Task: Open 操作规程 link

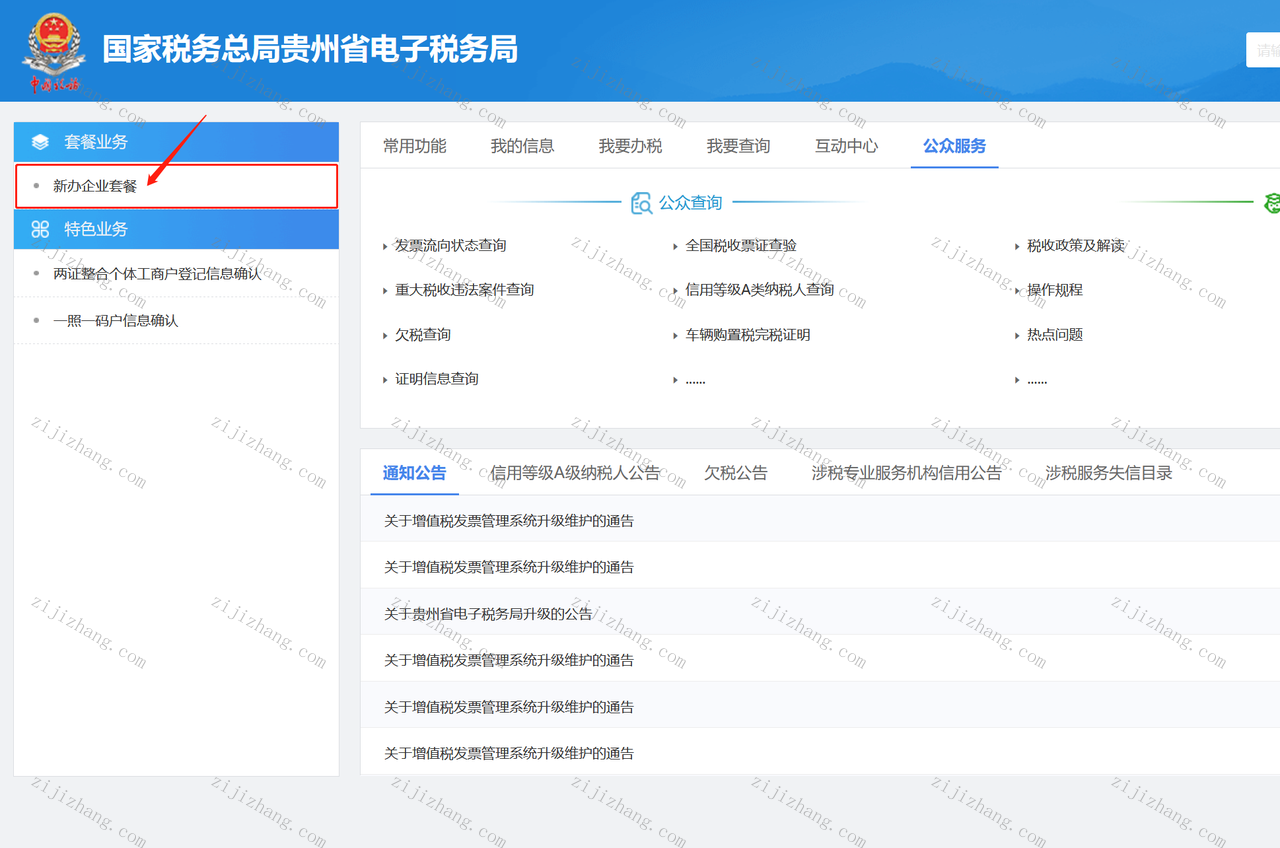Action: click(x=1055, y=290)
